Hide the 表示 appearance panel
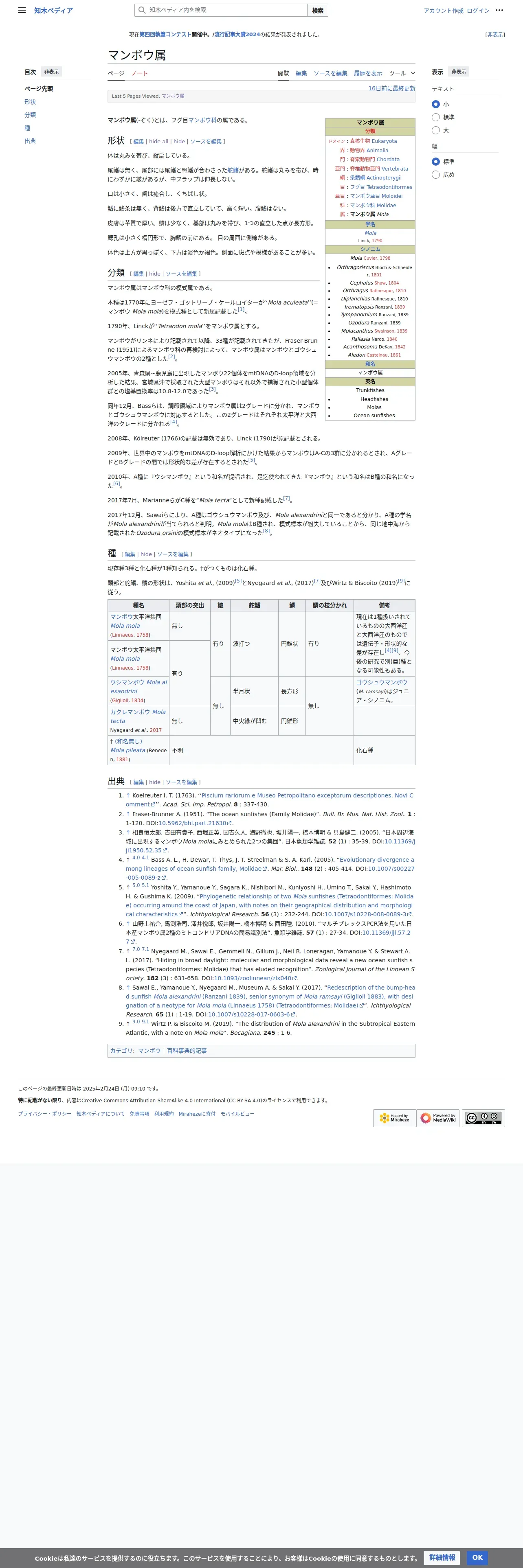 coord(459,72)
